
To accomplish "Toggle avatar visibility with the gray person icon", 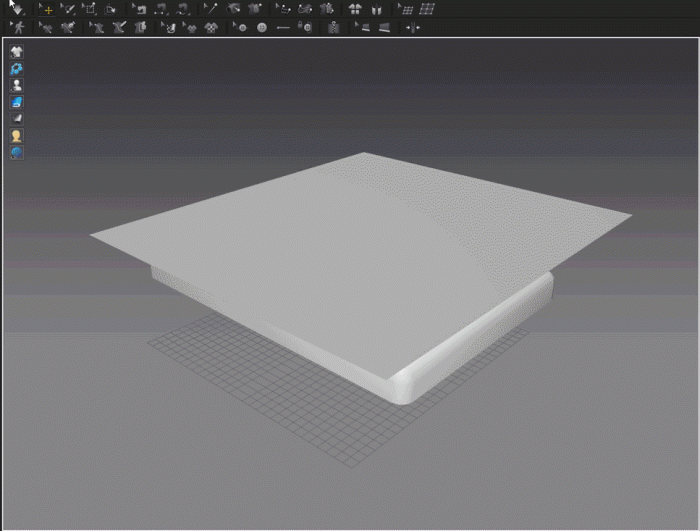I will [x=17, y=85].
